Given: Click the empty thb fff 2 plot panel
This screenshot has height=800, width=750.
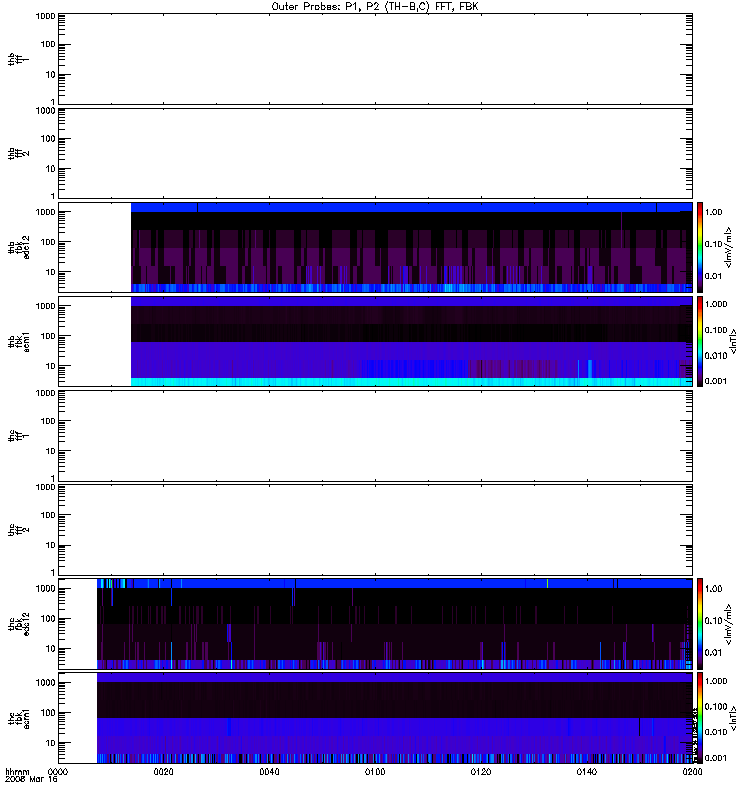Looking at the screenshot, I should tap(375, 153).
